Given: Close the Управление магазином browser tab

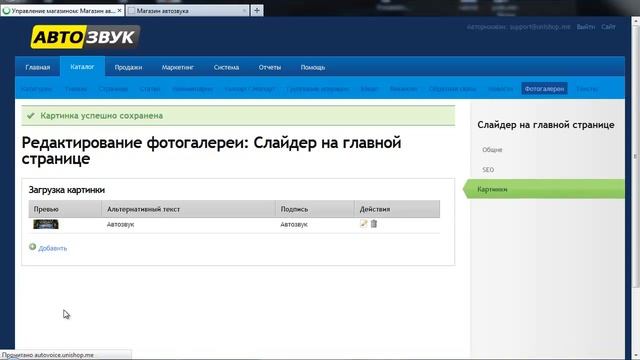Looking at the screenshot, I should tap(120, 11).
